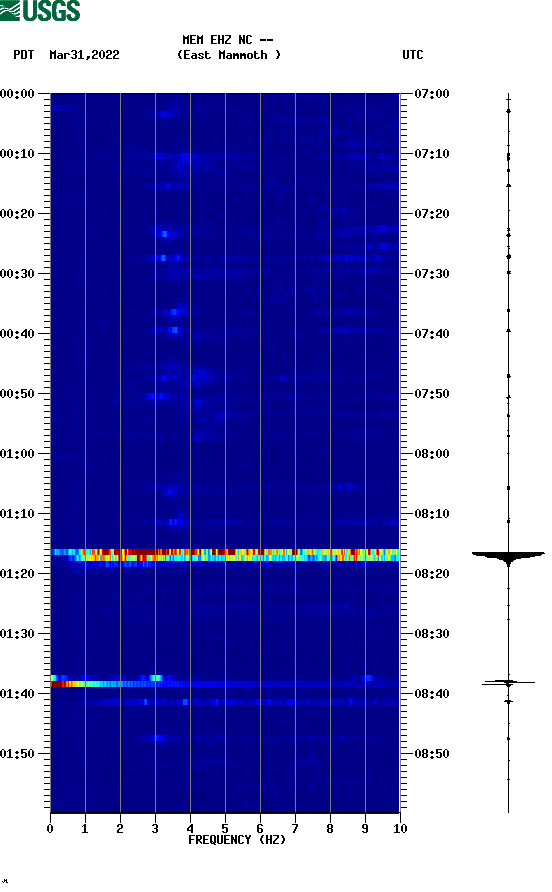This screenshot has width=552, height=892.
Task: Click the '08:00' UTC time label
Action: tap(432, 454)
